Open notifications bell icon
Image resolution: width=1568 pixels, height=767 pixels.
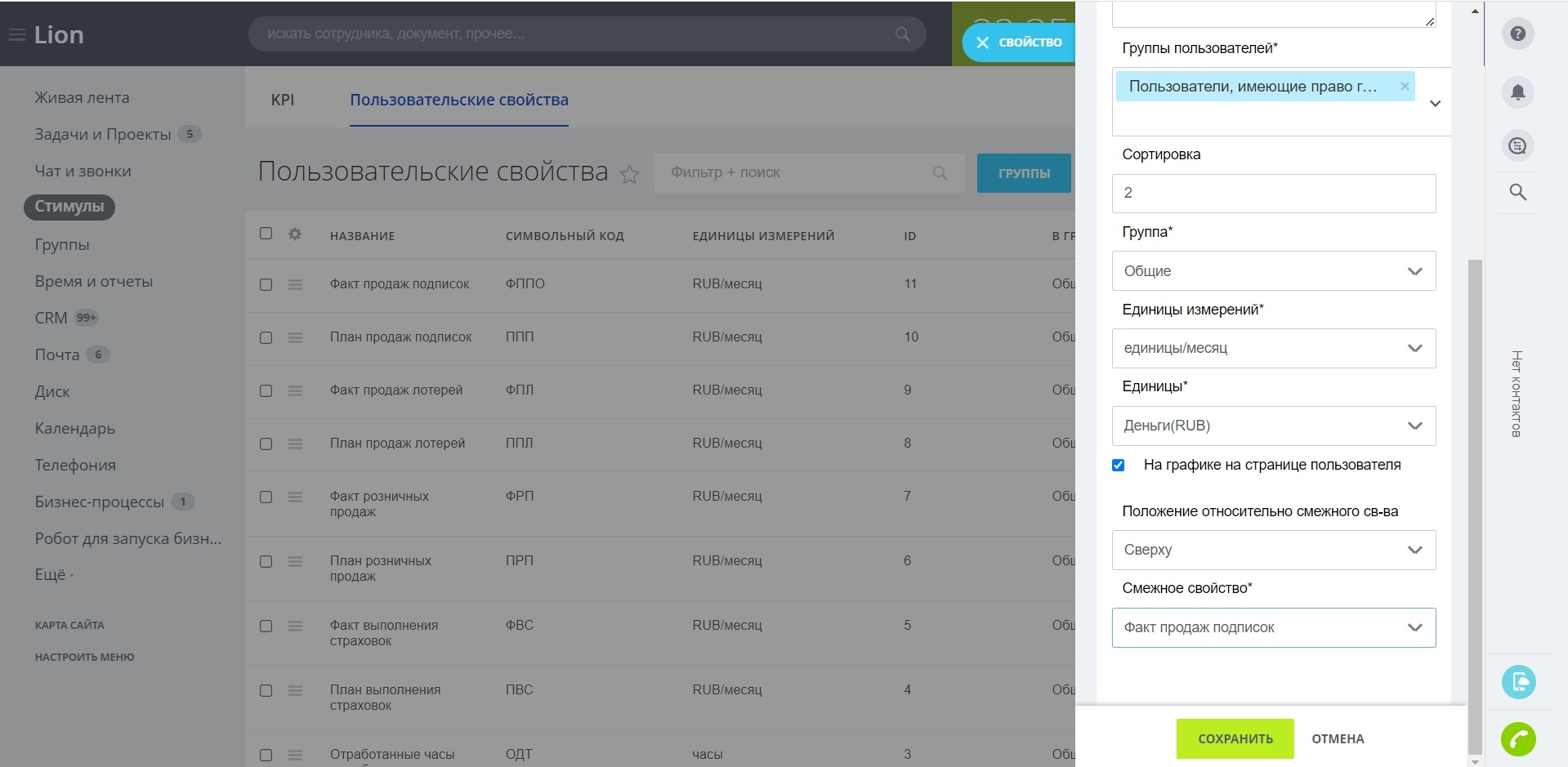tap(1517, 91)
